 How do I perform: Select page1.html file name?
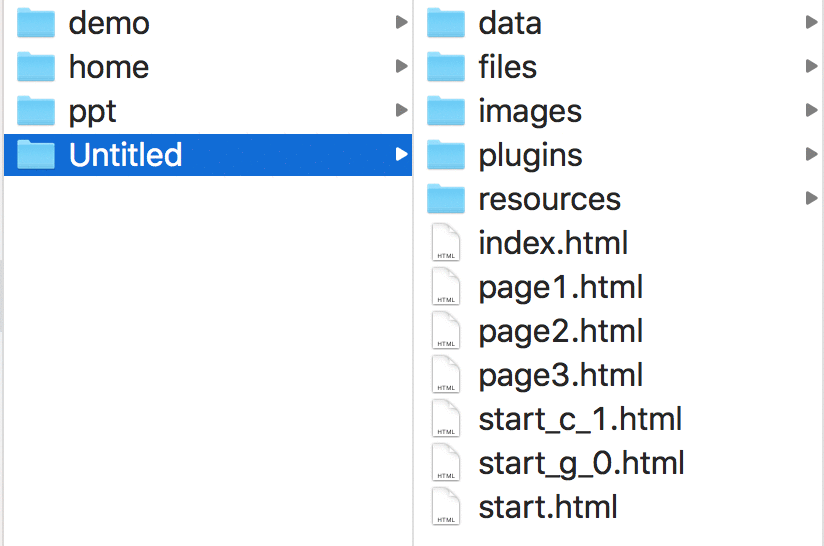560,288
